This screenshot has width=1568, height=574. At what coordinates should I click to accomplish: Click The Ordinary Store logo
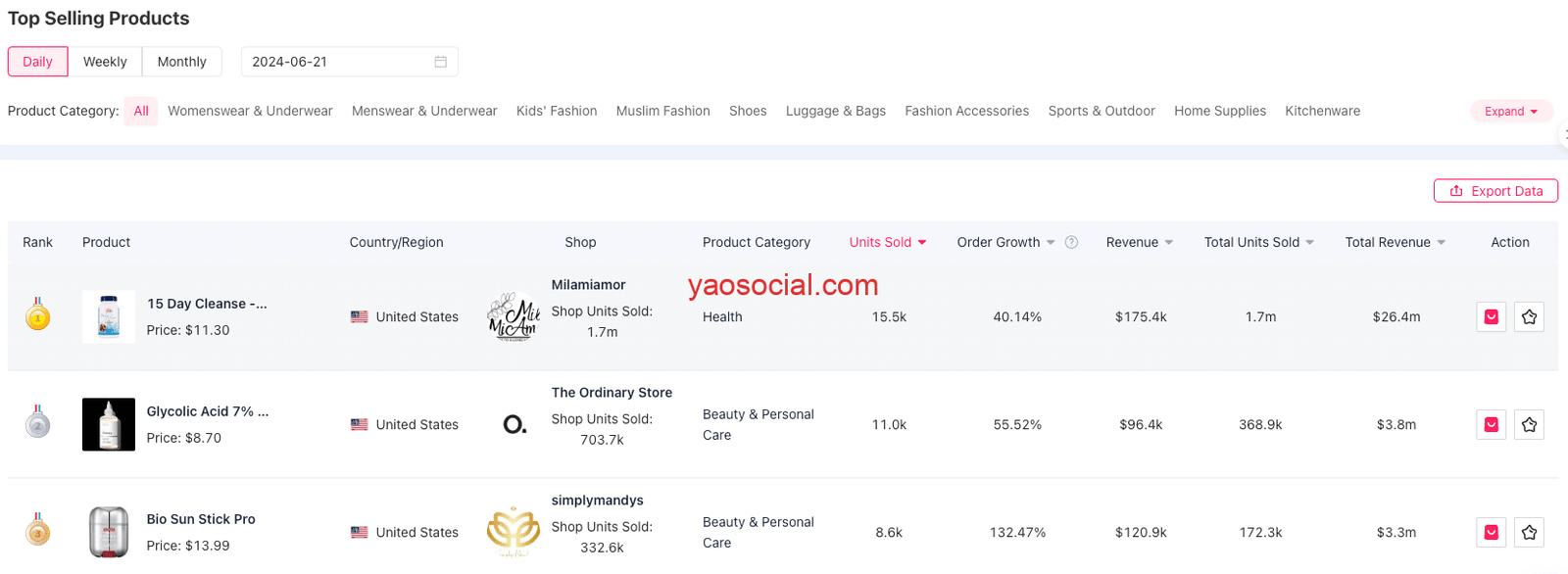pos(514,424)
